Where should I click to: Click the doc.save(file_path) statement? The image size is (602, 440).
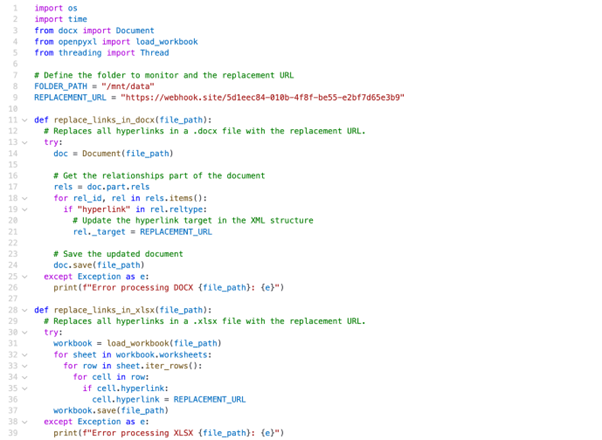[98, 264]
